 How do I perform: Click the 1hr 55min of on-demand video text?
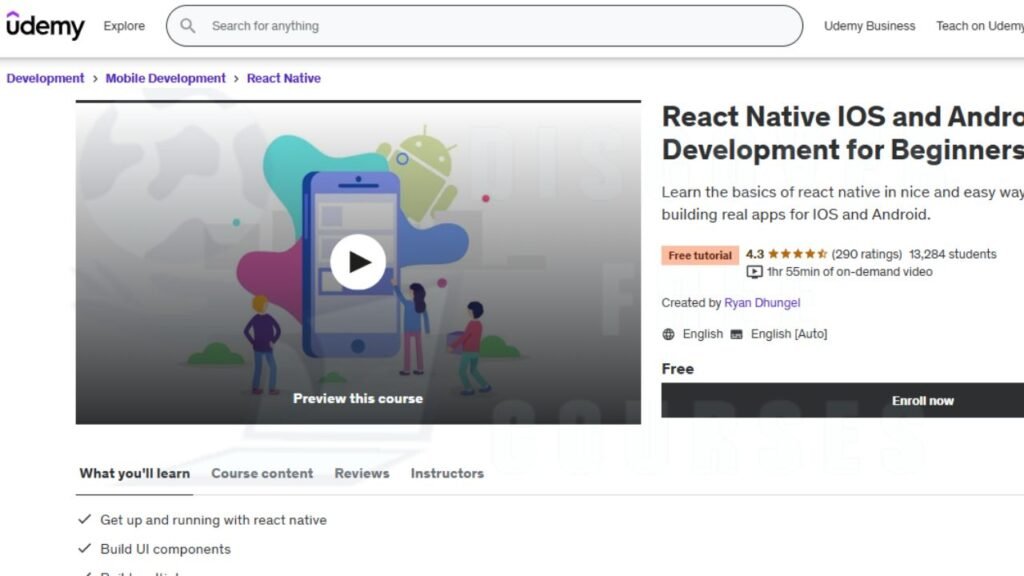coord(850,272)
